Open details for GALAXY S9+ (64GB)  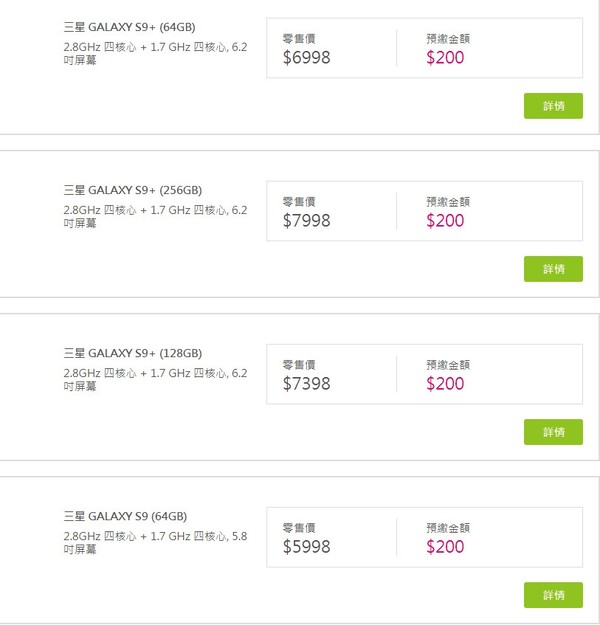(553, 106)
